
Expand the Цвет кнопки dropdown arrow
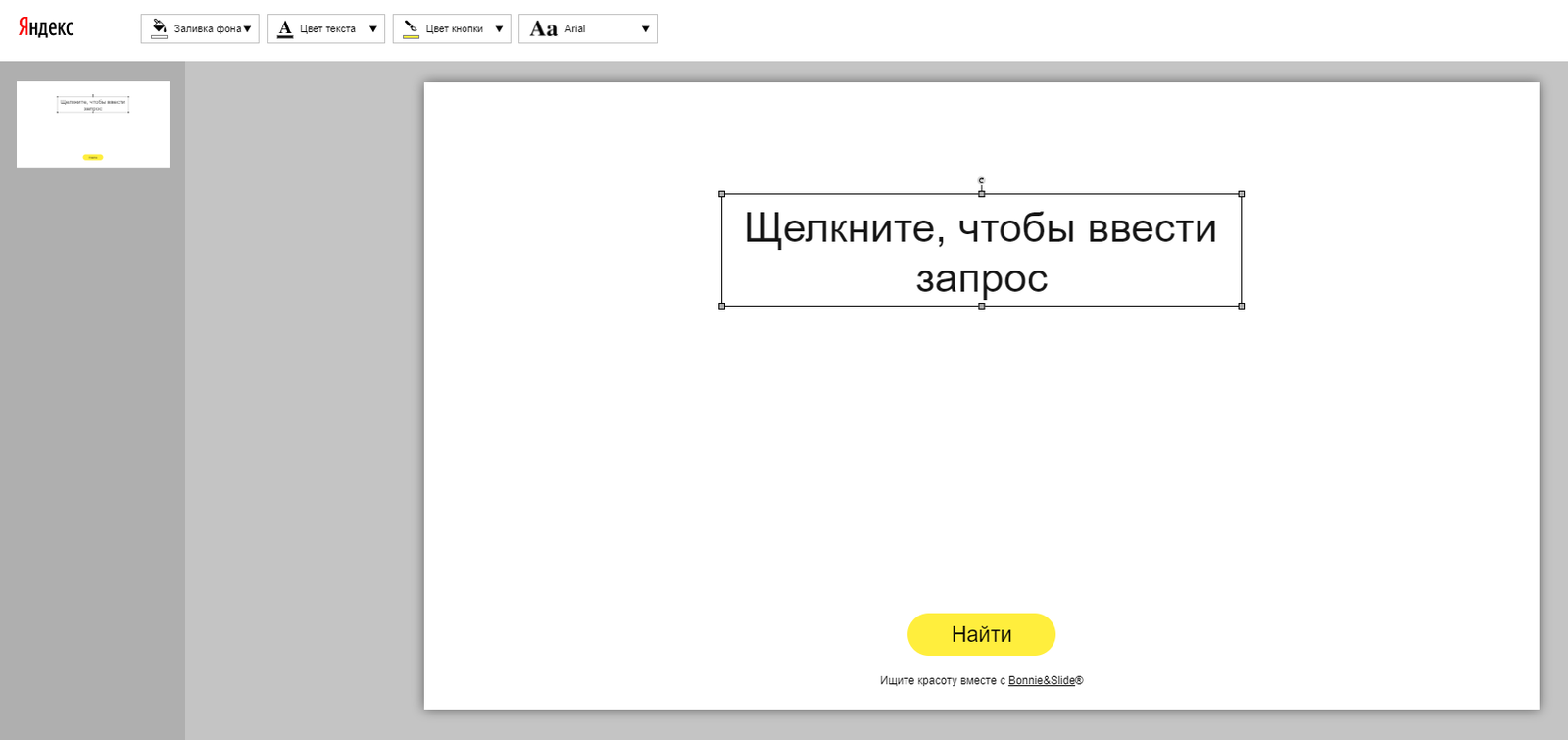coord(499,29)
